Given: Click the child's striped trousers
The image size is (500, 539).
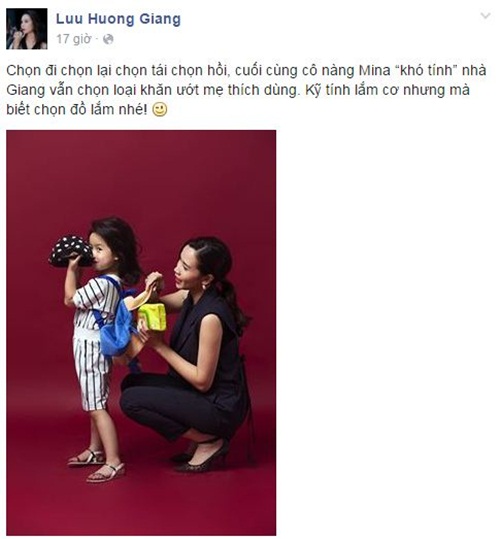Looking at the screenshot, I should pos(91,370).
